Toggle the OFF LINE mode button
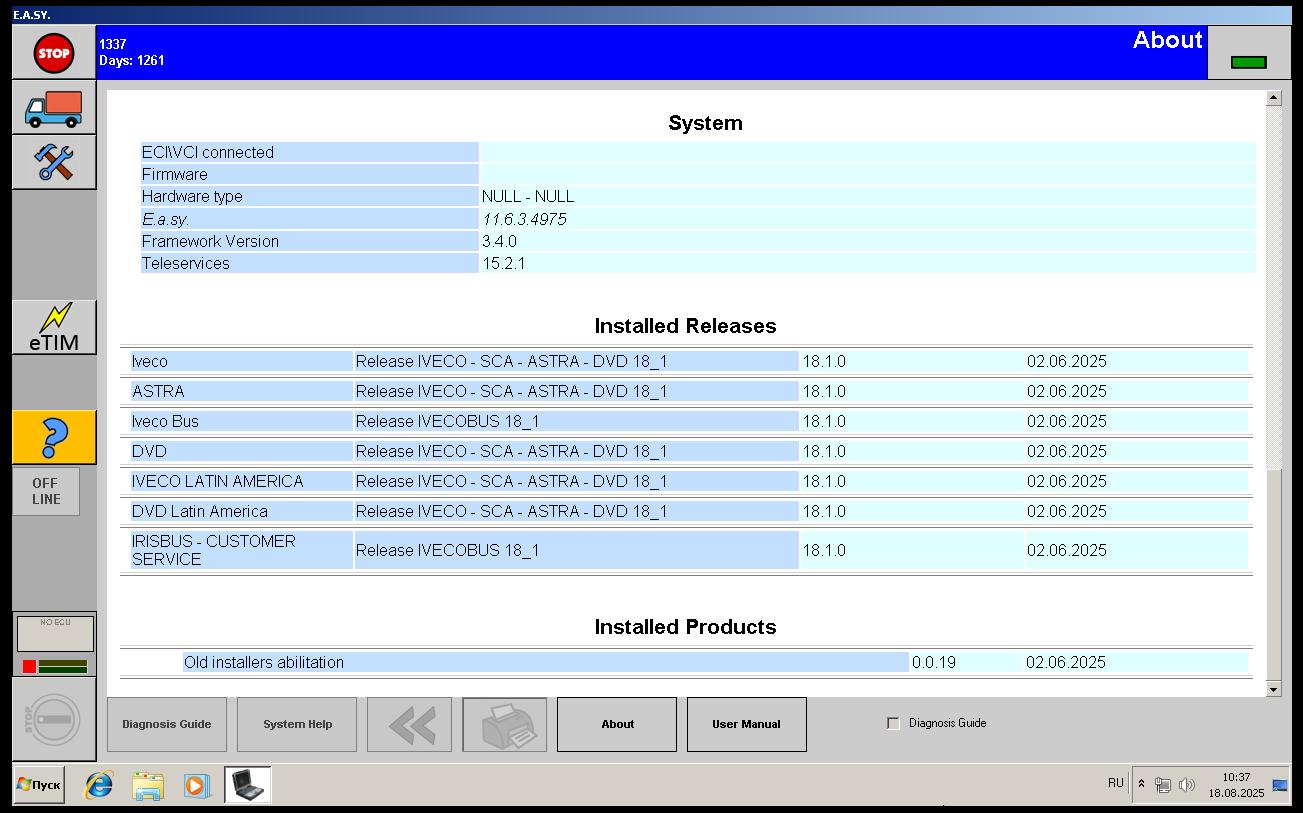Image resolution: width=1303 pixels, height=813 pixels. [x=46, y=491]
